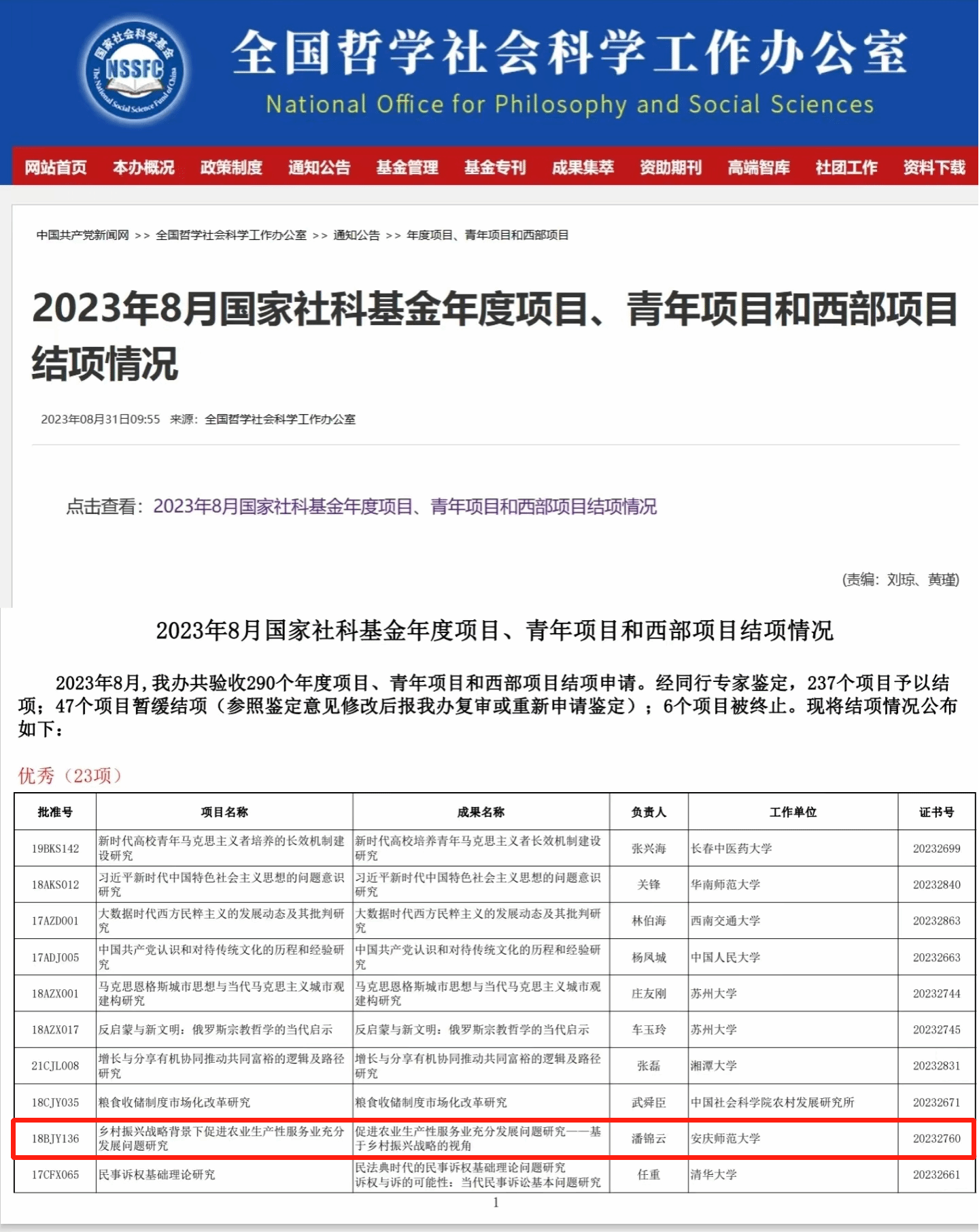Screen dimensions: 979x1232
Task: Open the 高端智库 navigation item
Action: (x=759, y=167)
